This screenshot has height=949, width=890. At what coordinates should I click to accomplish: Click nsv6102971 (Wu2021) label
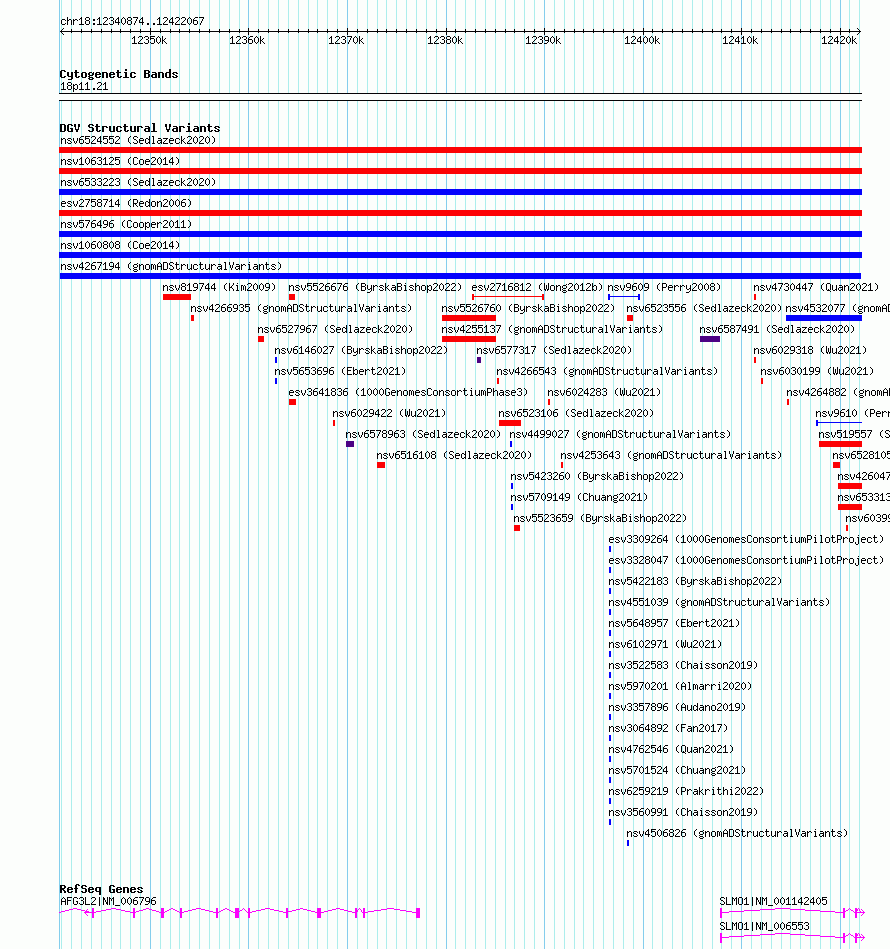(x=665, y=645)
